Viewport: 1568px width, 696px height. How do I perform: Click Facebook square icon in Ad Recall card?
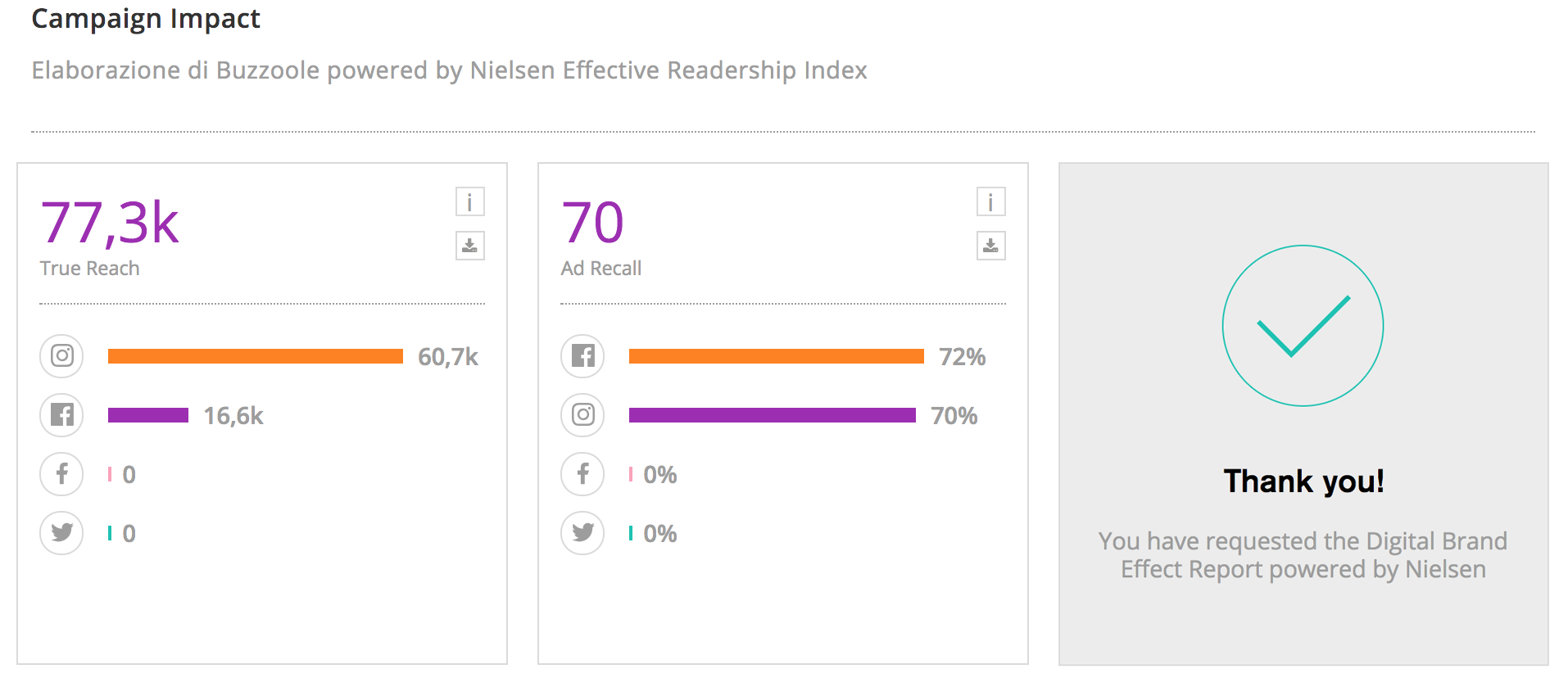point(582,356)
